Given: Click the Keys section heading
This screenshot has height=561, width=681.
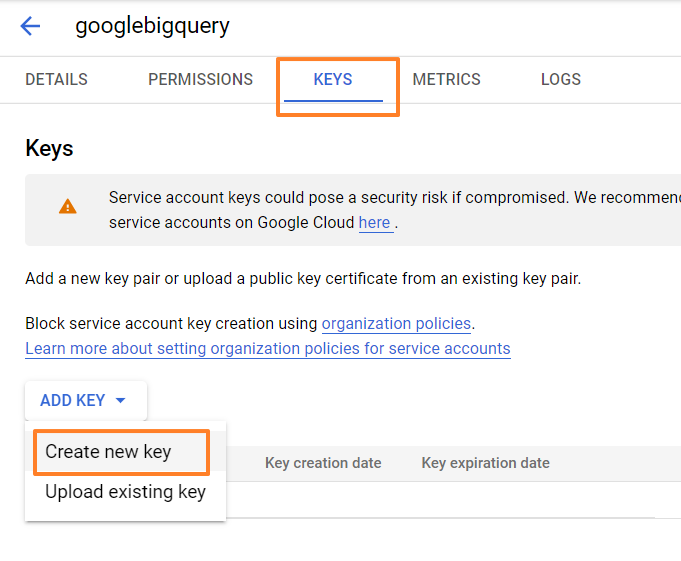Looking at the screenshot, I should pos(49,149).
